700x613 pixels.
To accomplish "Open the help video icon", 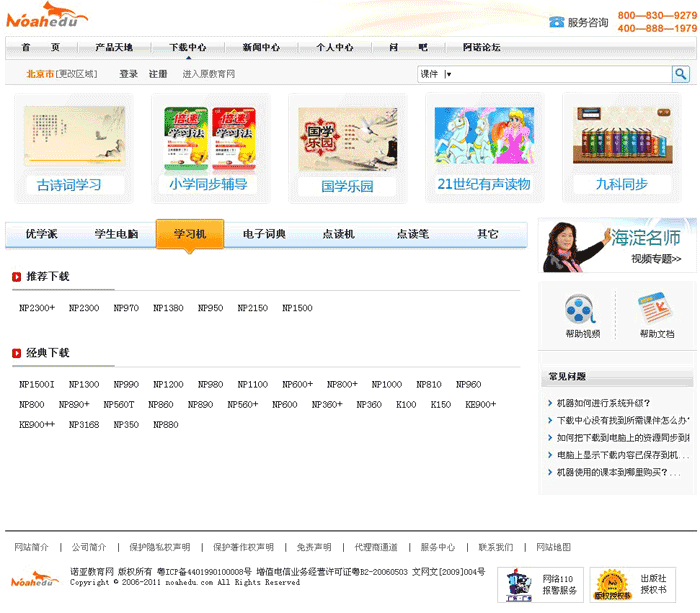I will pos(582,310).
